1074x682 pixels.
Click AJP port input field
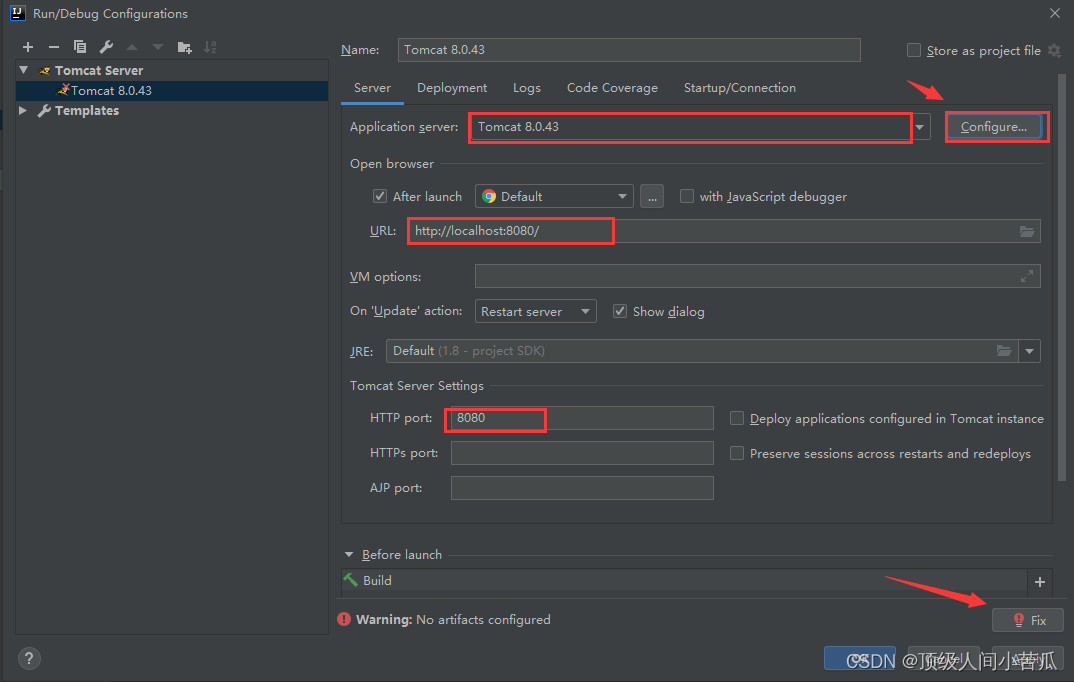coord(582,488)
